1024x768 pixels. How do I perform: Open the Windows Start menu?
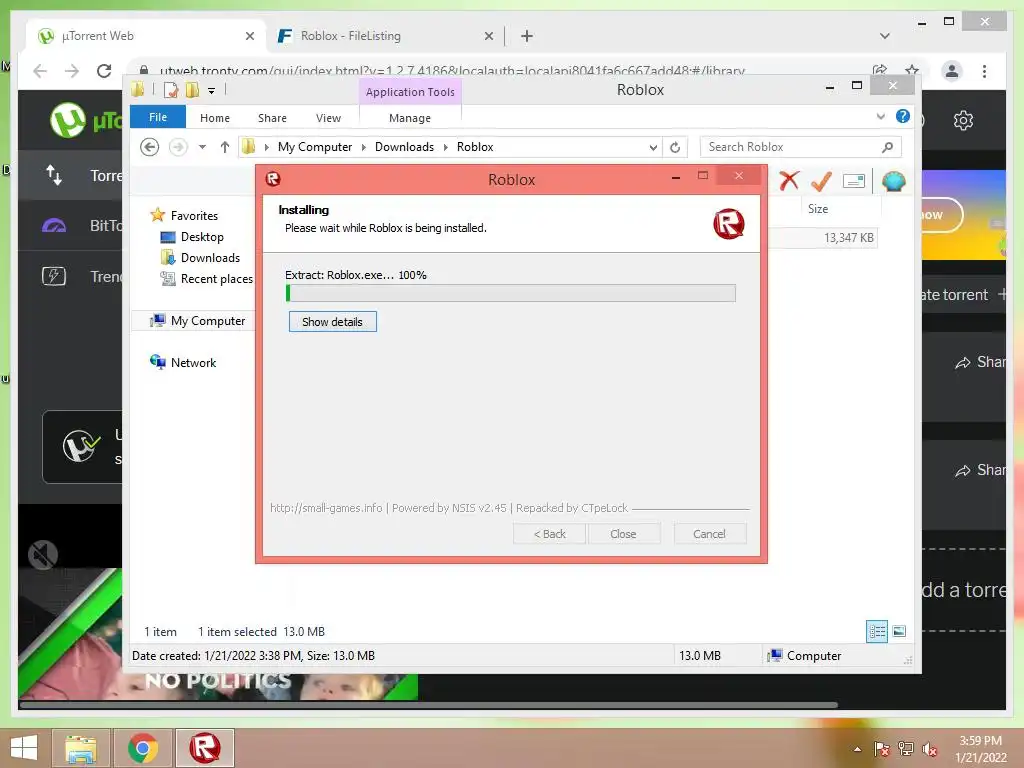[24, 748]
